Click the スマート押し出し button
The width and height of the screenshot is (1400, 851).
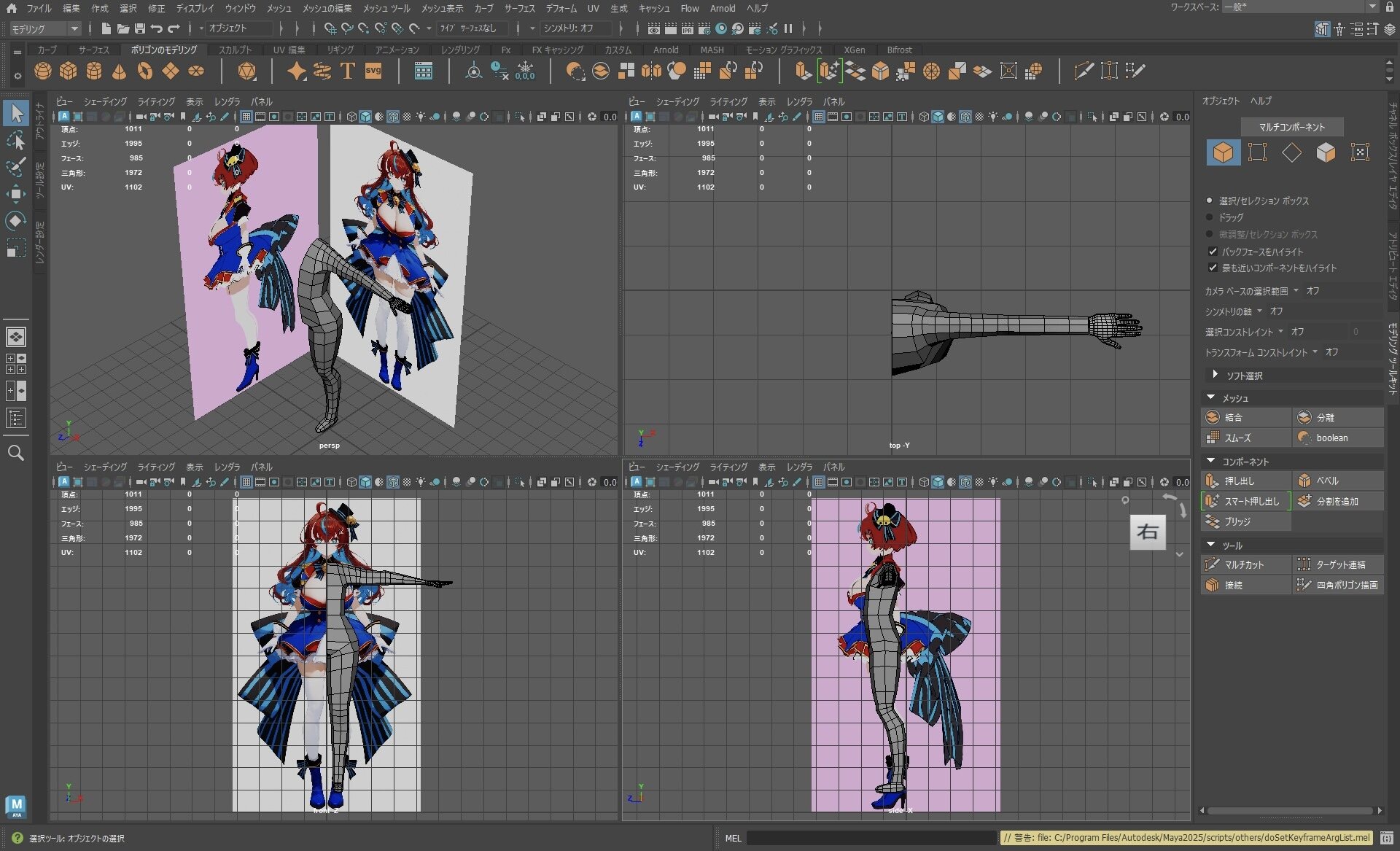coord(1245,501)
